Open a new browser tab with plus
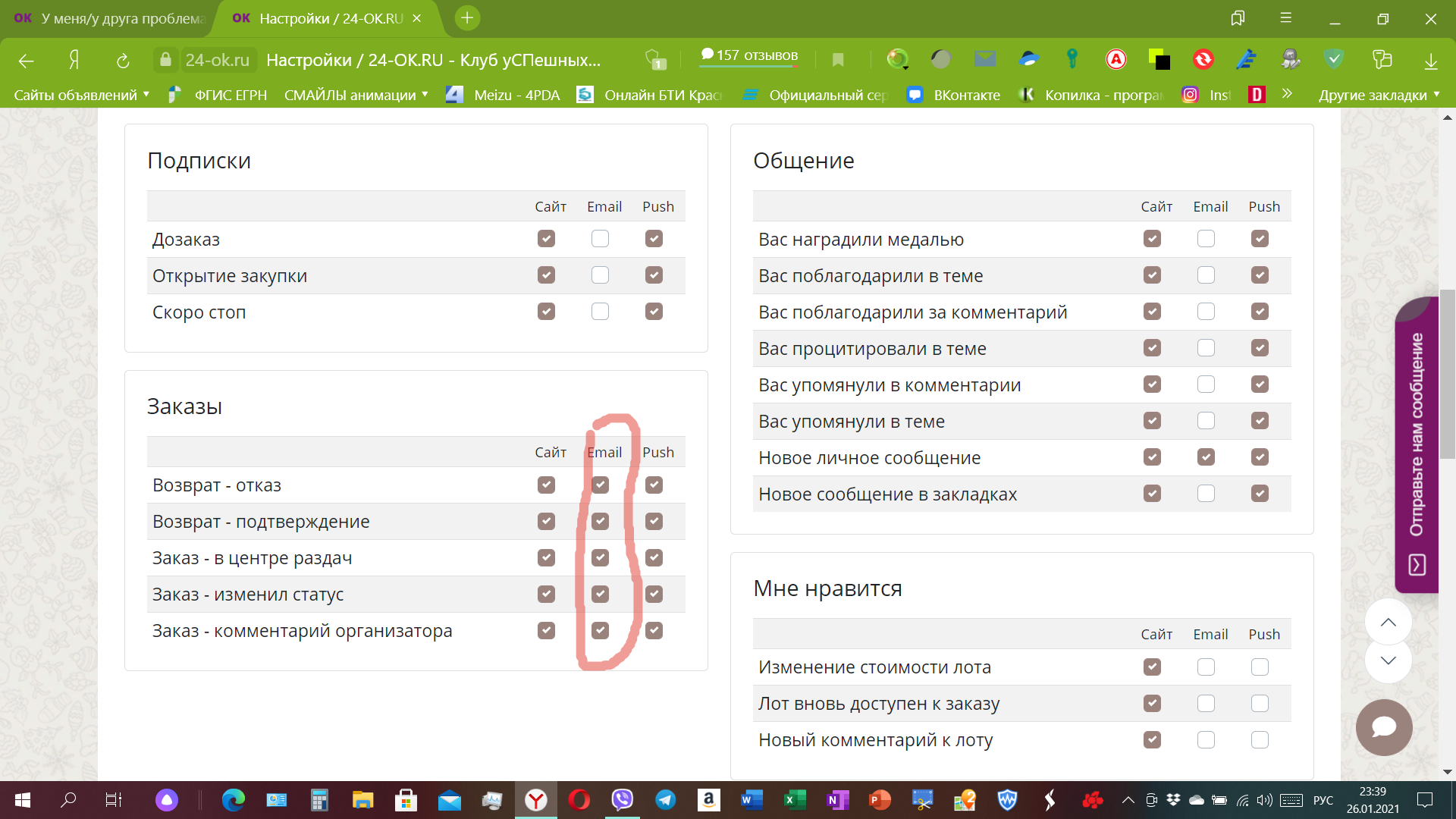The width and height of the screenshot is (1456, 819). (467, 18)
